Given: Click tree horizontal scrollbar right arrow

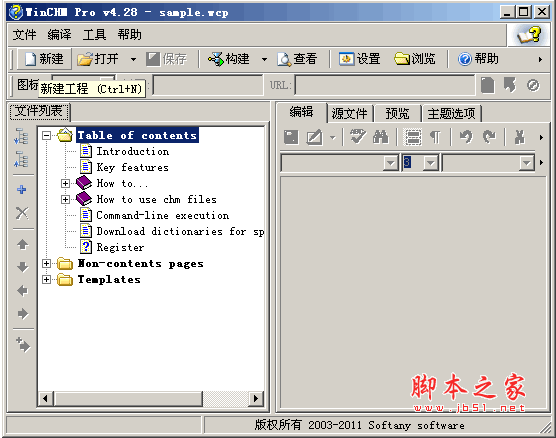Looking at the screenshot, I should coord(255,398).
